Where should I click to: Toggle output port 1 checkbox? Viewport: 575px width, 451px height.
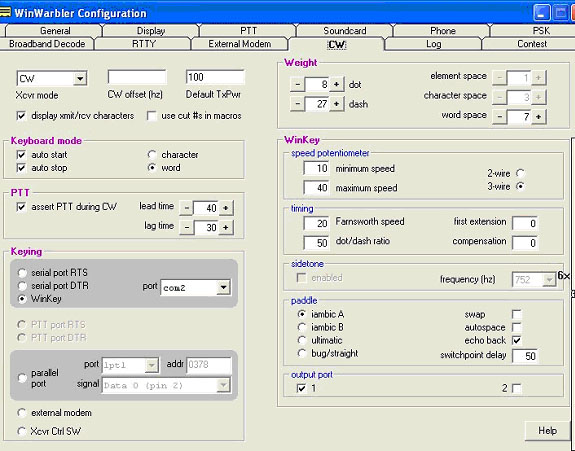click(301, 388)
